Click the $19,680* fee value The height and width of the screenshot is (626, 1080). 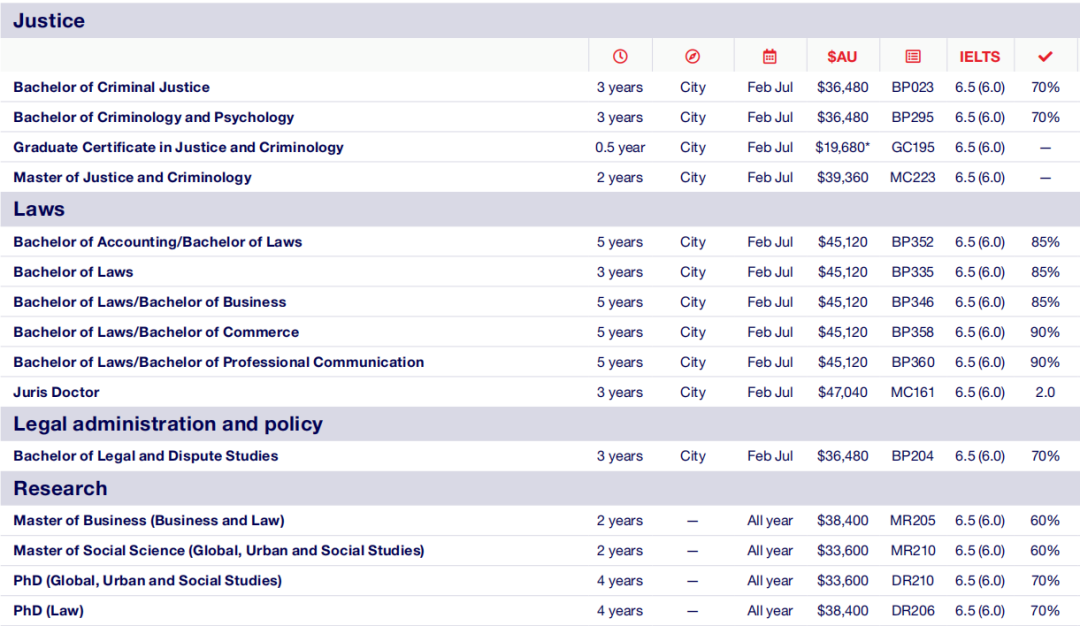tap(842, 147)
